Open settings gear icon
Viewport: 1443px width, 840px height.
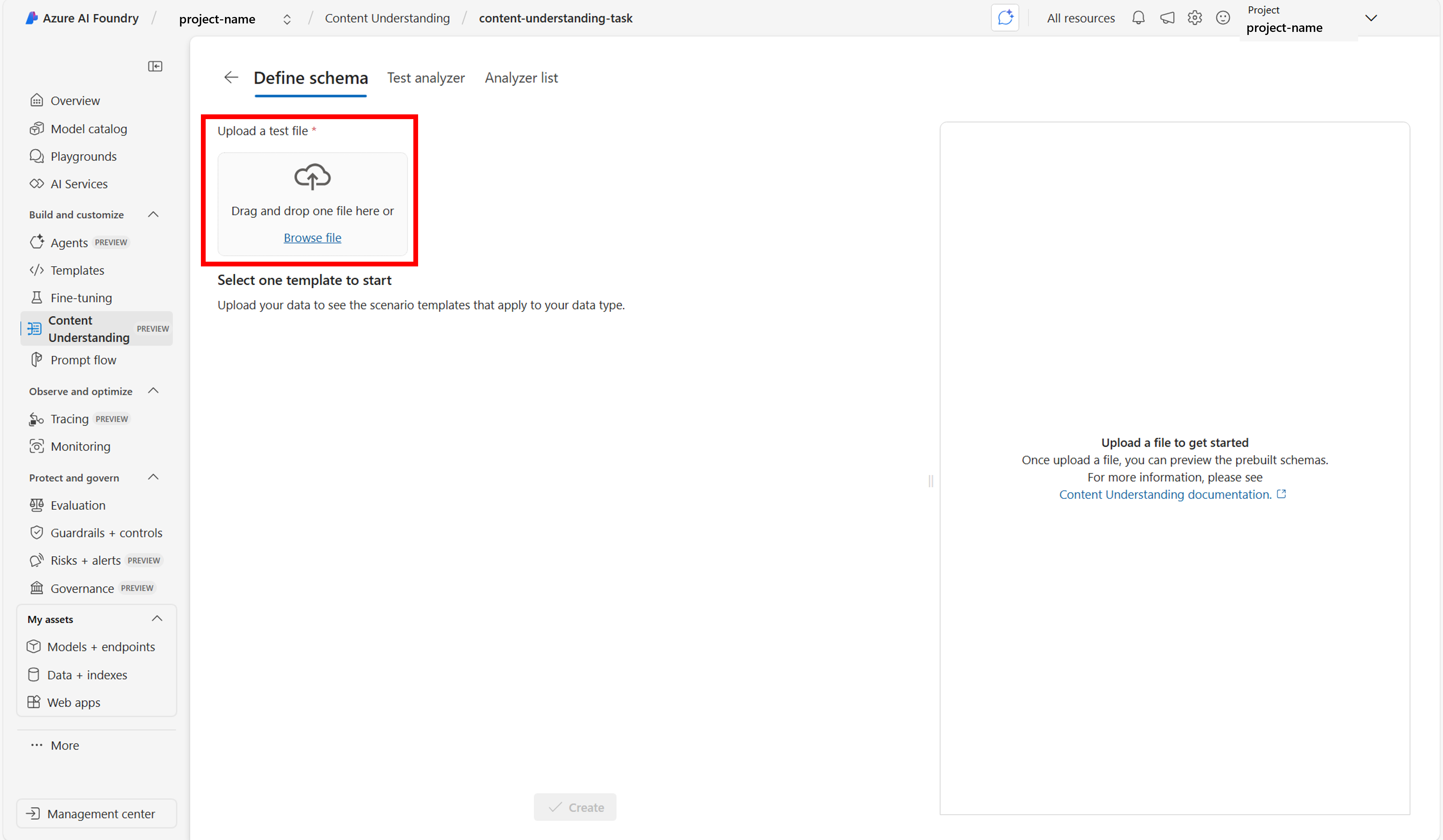pyautogui.click(x=1195, y=18)
